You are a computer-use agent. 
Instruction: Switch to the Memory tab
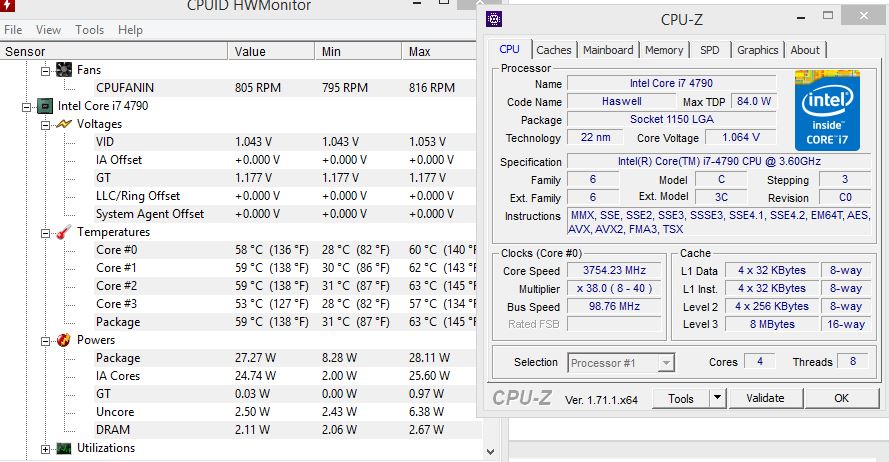664,50
